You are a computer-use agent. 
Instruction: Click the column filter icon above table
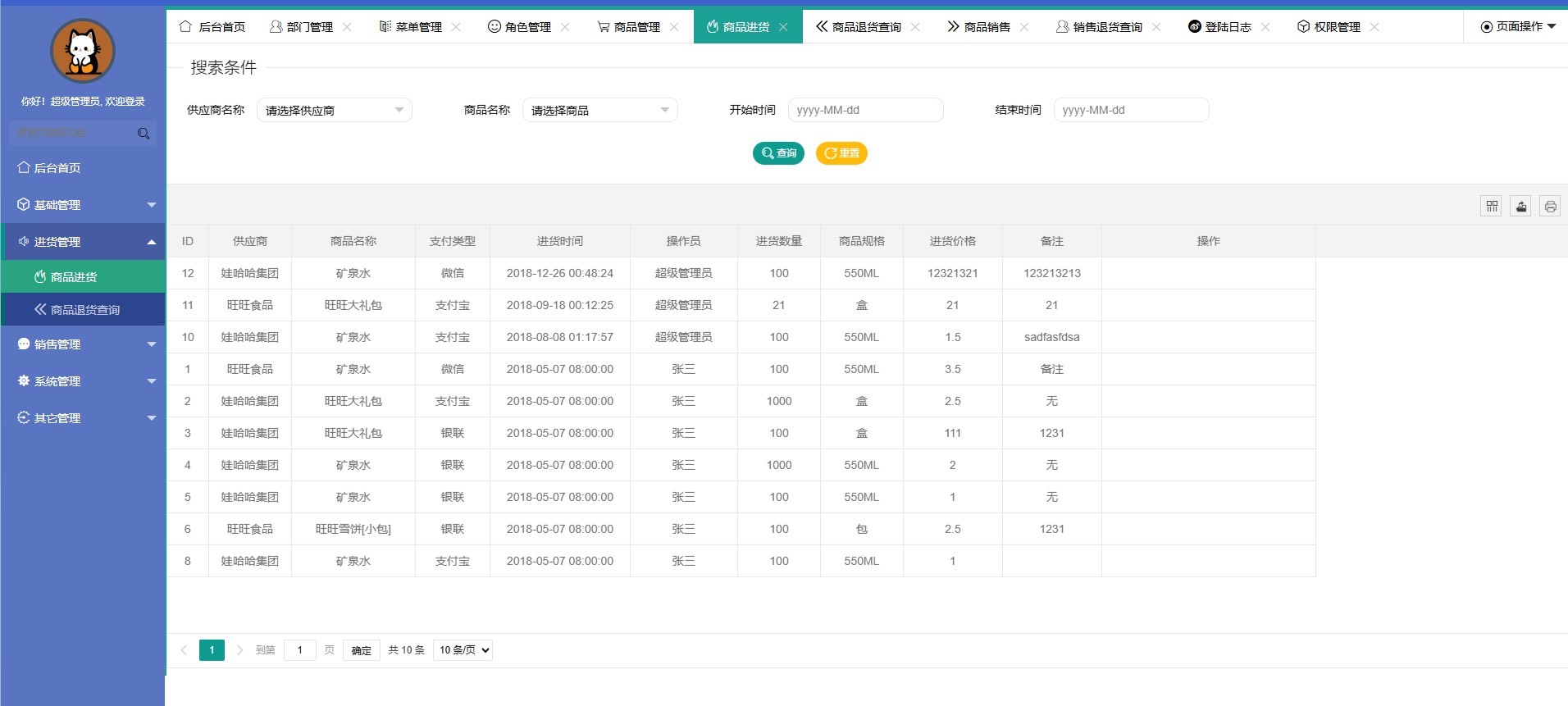1491,207
